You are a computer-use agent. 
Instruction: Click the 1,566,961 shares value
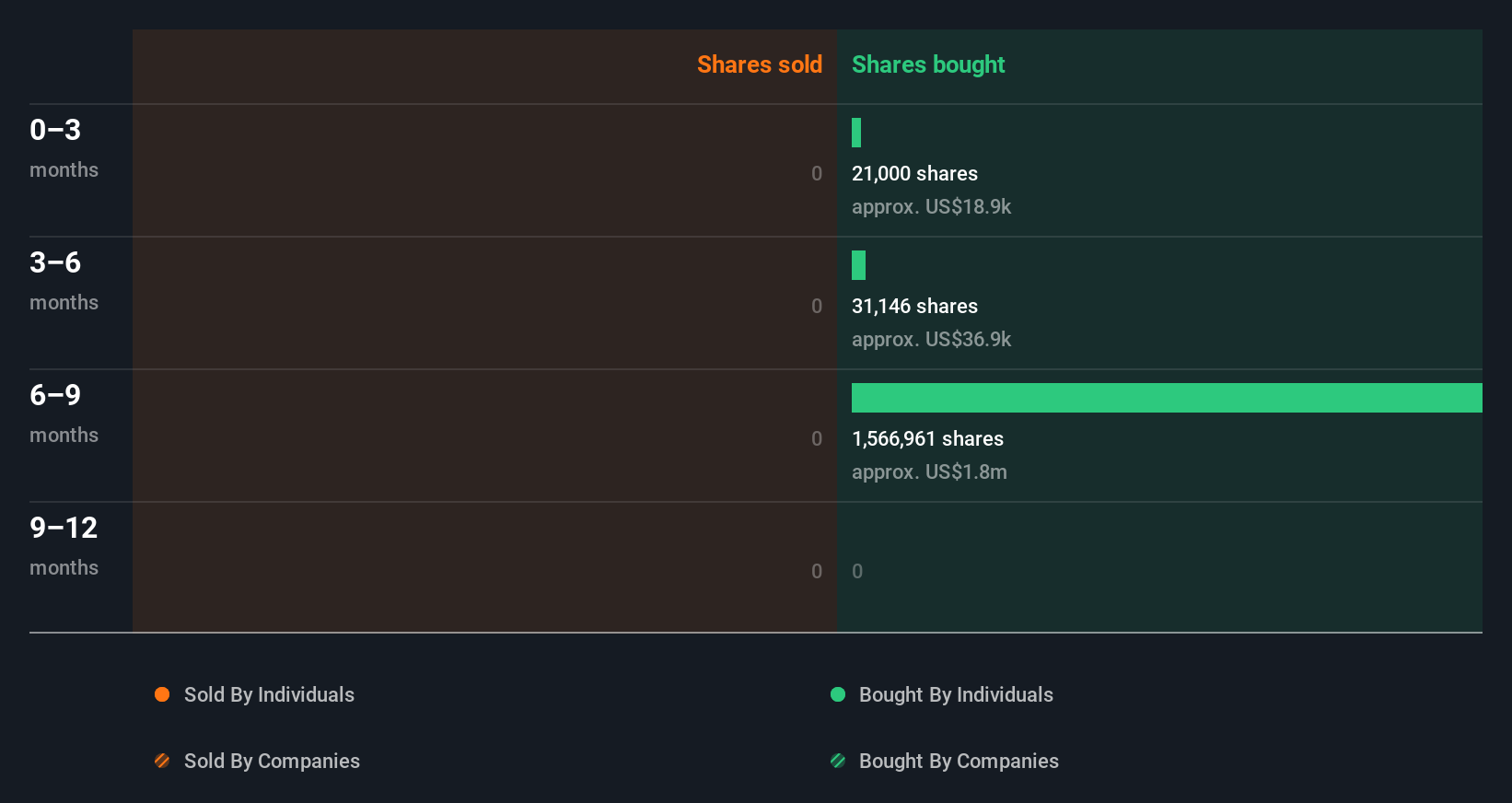tap(927, 438)
